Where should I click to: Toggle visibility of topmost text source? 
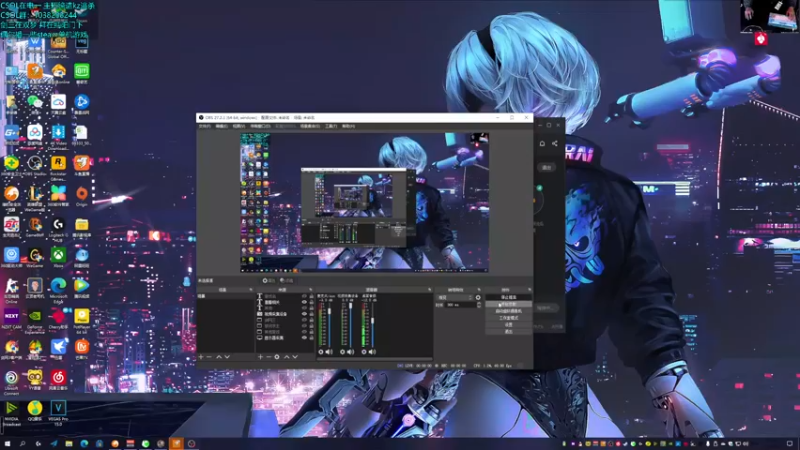[305, 296]
